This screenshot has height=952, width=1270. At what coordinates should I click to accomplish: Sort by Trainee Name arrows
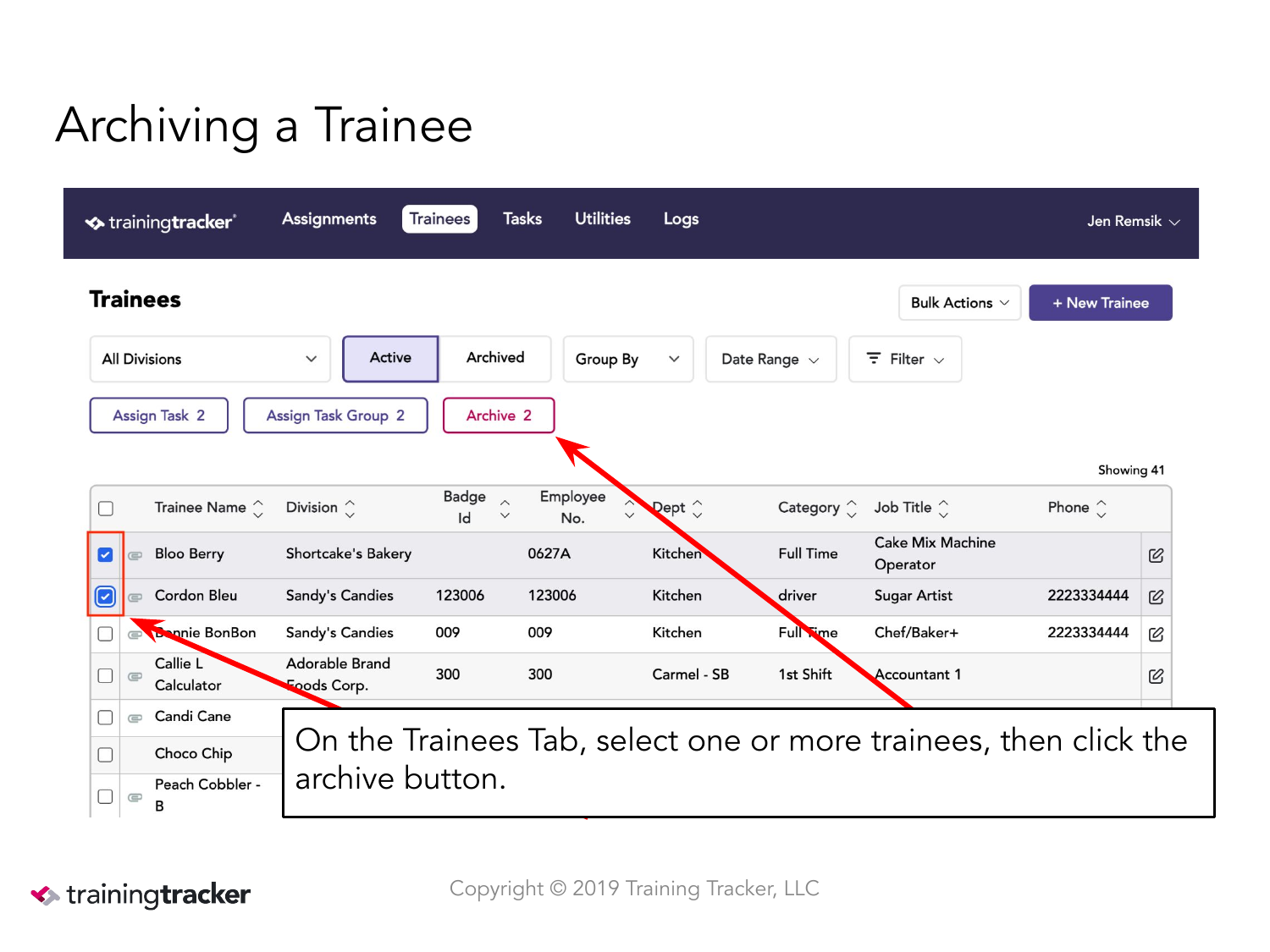258,508
